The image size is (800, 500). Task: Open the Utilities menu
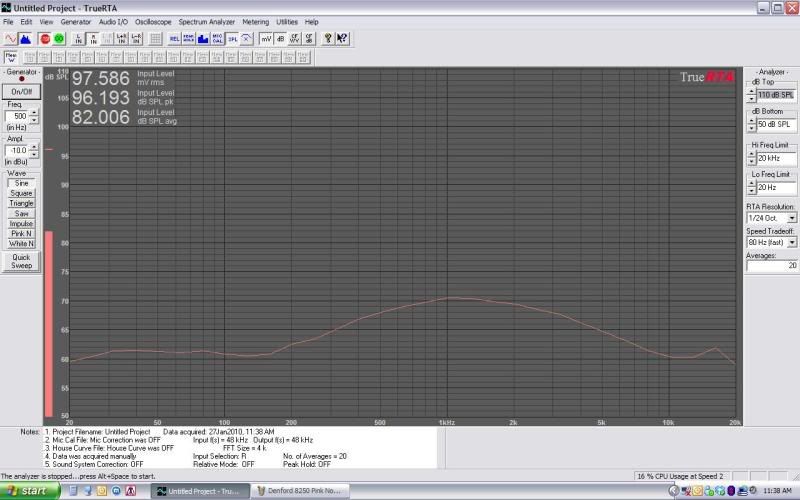tap(287, 22)
